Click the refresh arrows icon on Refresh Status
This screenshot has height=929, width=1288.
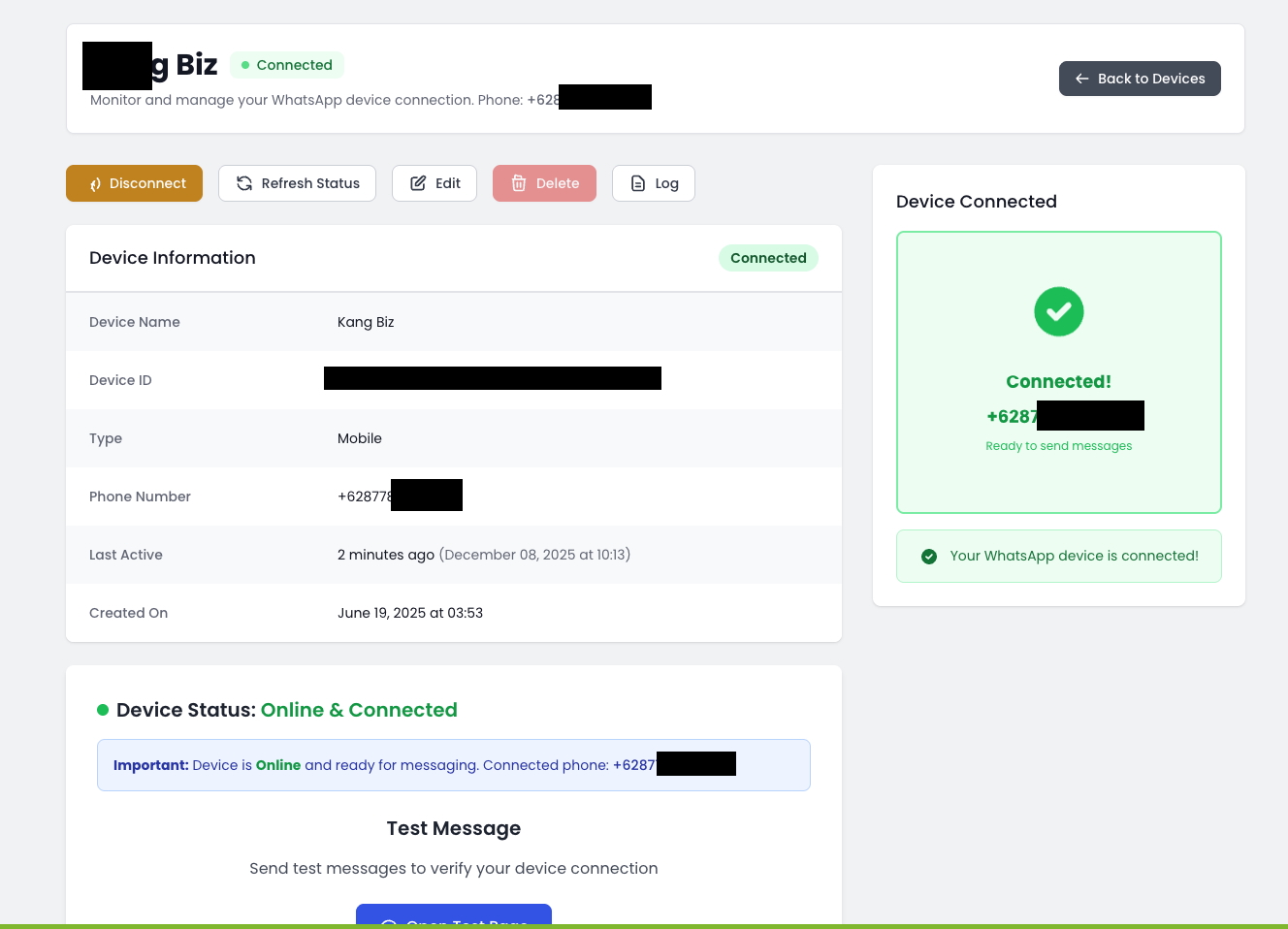[x=243, y=183]
